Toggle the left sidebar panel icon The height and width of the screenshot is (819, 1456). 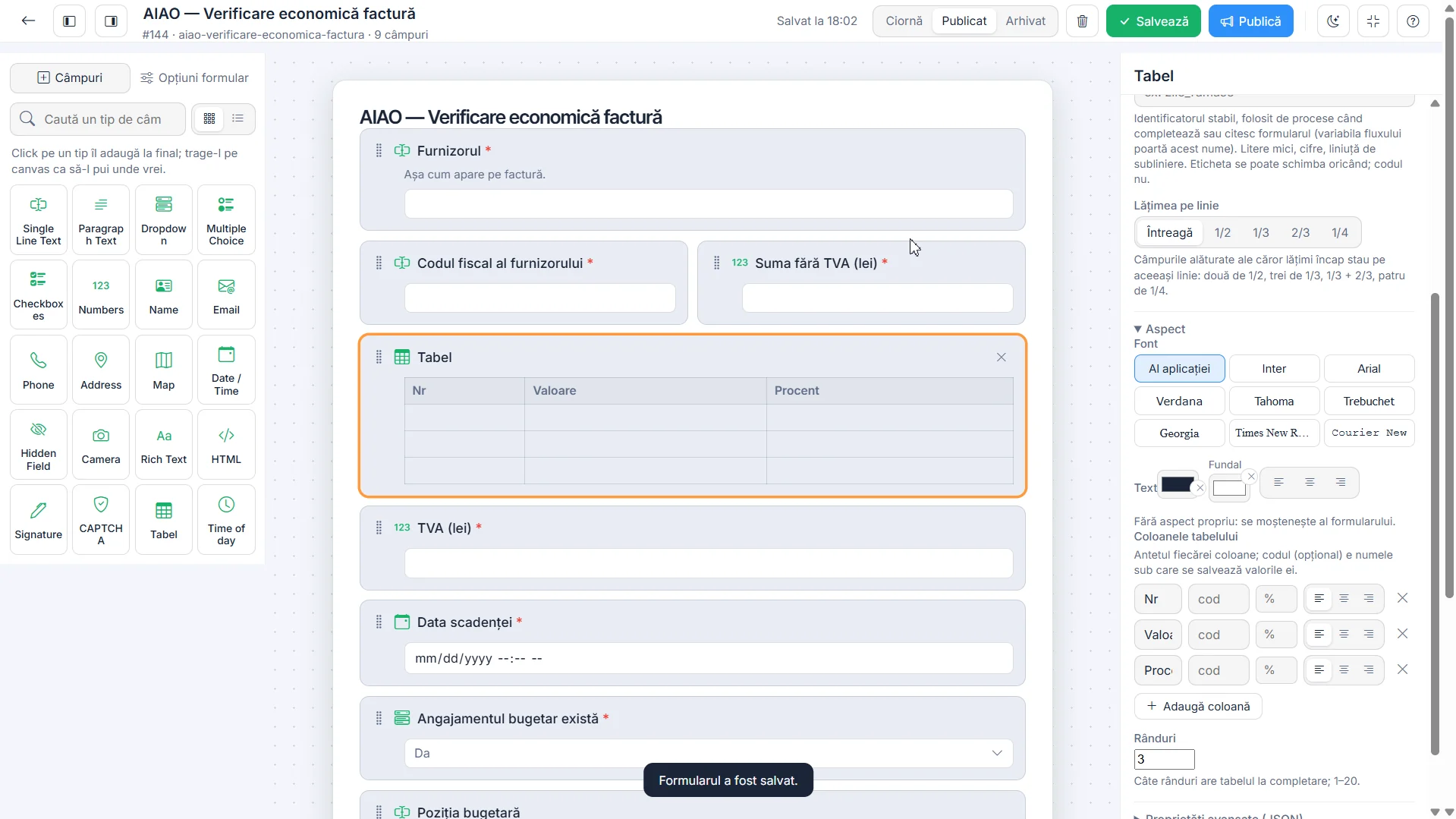tap(69, 21)
